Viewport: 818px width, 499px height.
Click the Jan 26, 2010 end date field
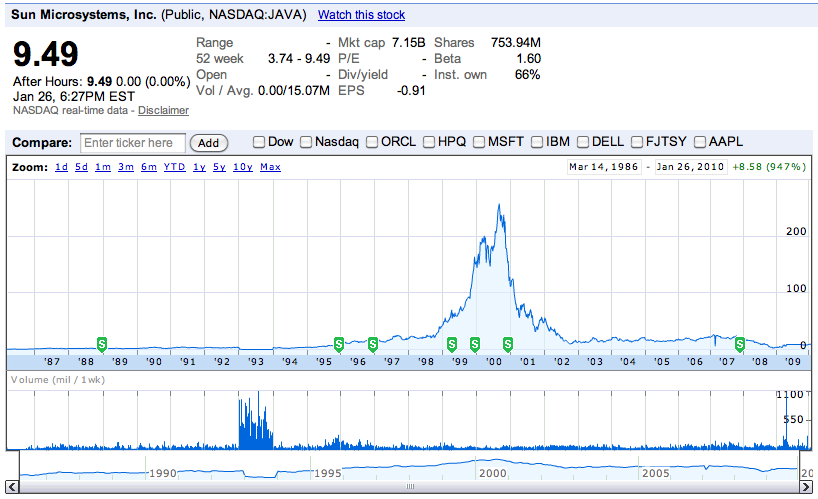690,167
